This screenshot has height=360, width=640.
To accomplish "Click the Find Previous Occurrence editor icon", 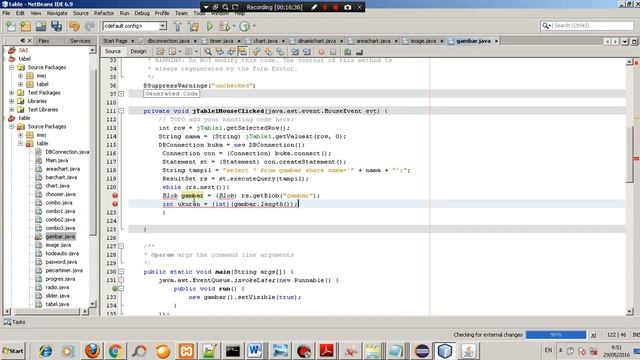I will click(220, 52).
